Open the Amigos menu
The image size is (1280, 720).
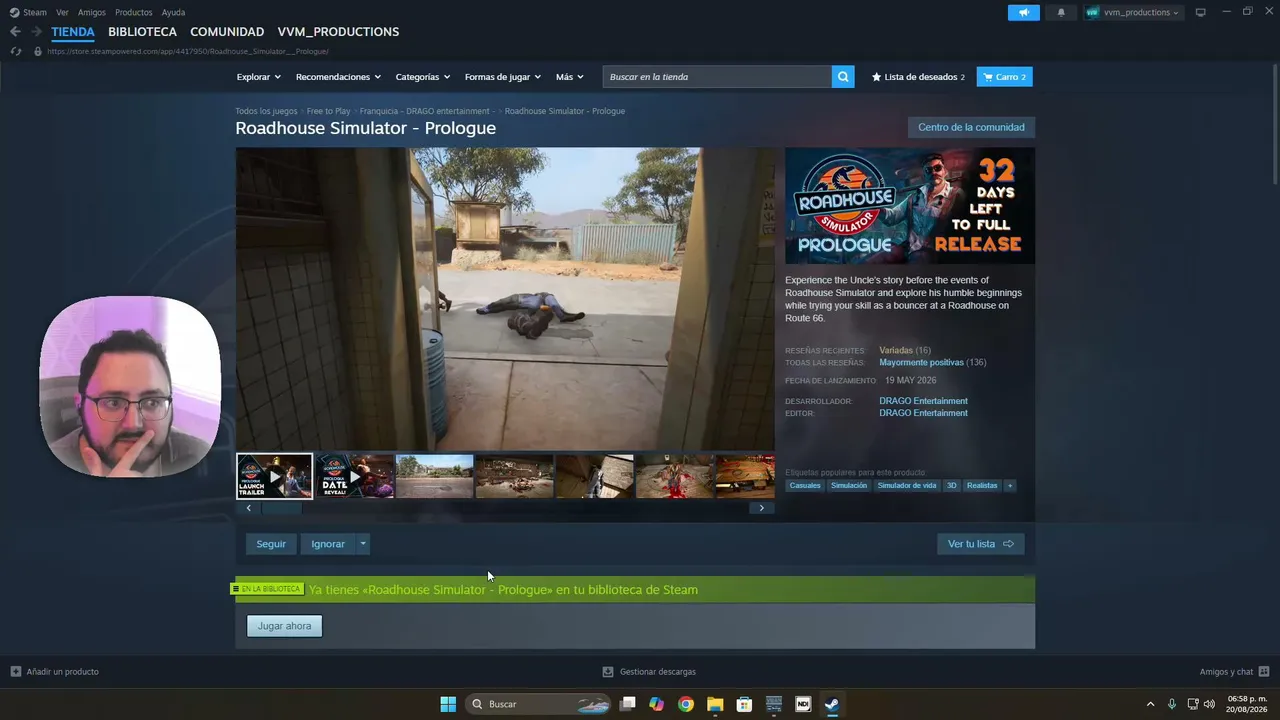pyautogui.click(x=92, y=12)
